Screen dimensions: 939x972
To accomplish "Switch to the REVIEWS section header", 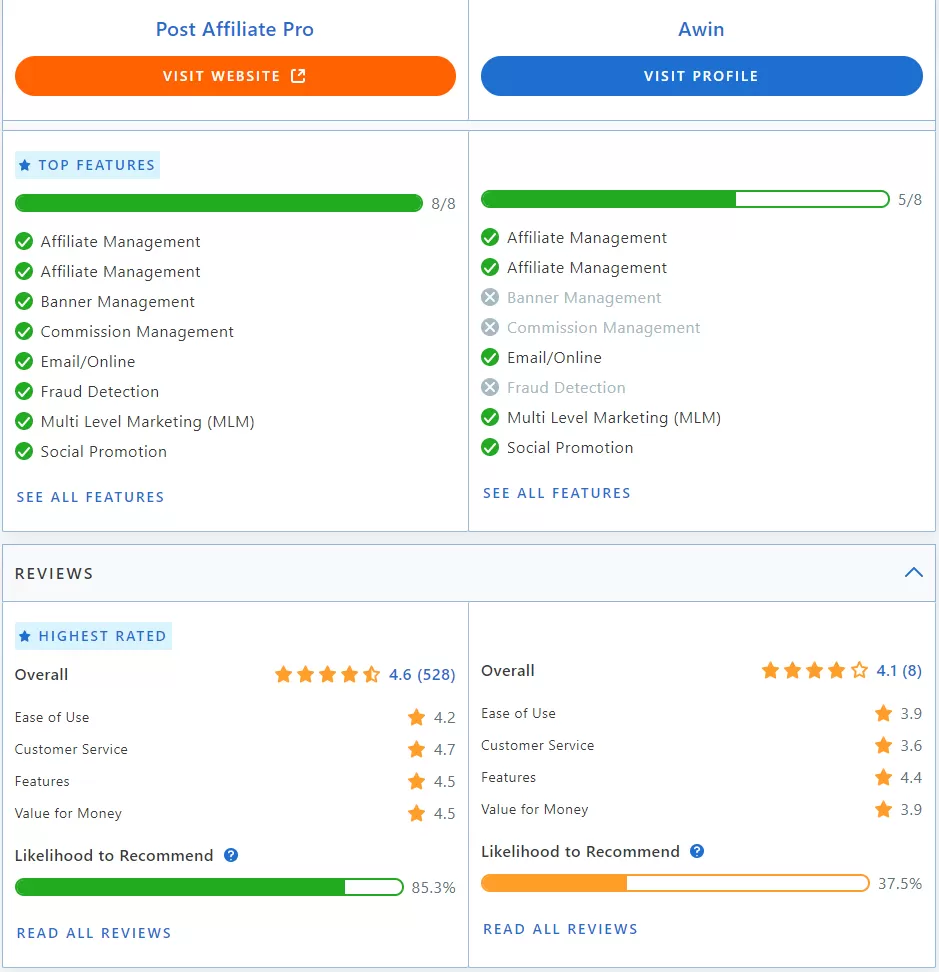I will coord(54,573).
